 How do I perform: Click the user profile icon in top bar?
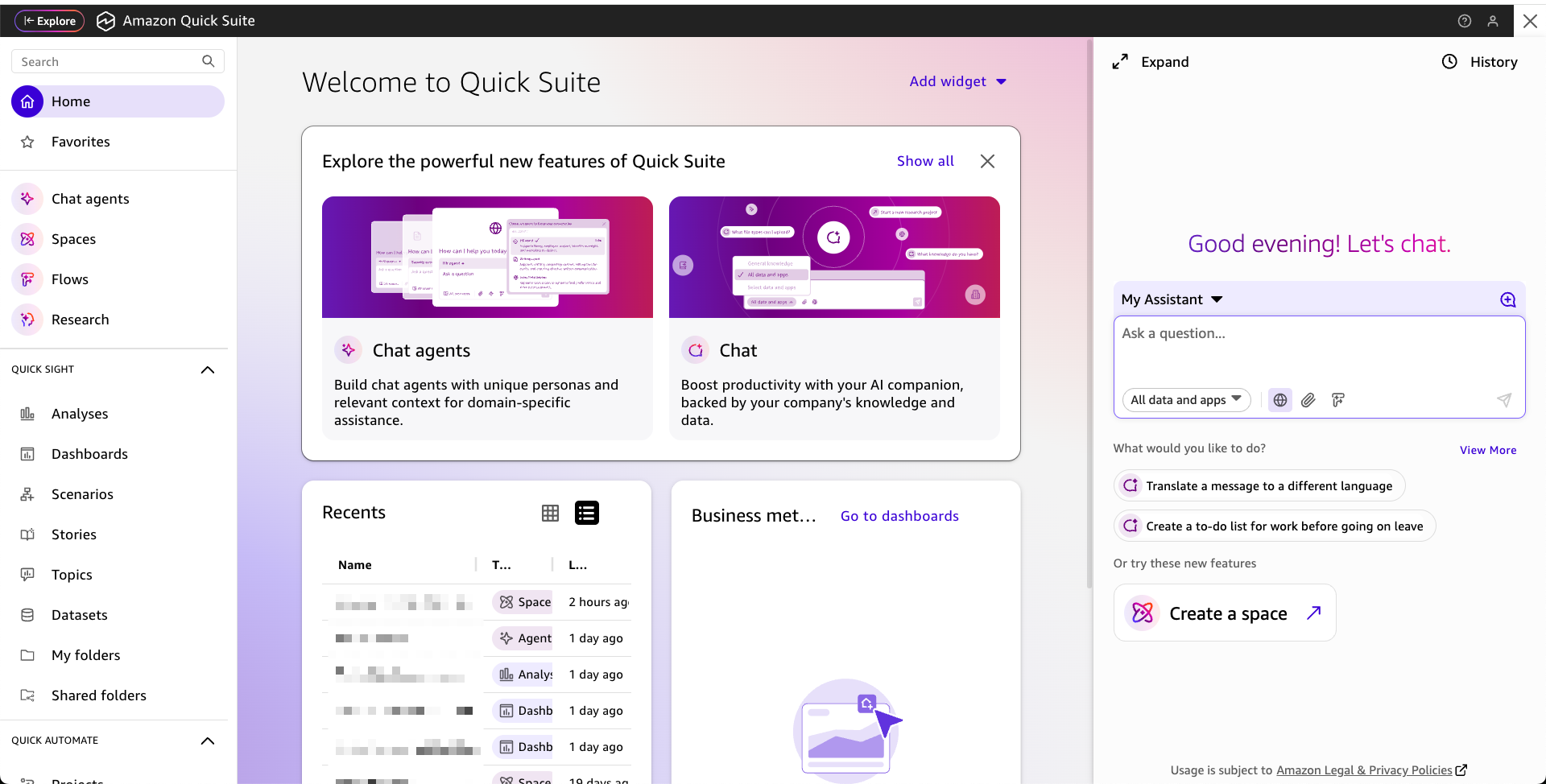tap(1494, 20)
